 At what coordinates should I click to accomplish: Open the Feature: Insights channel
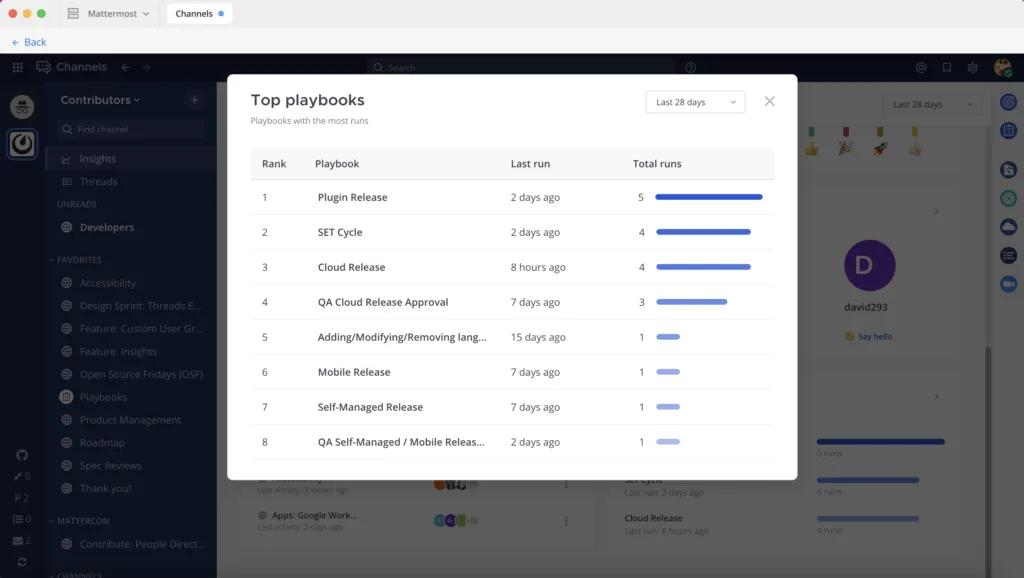[131, 351]
